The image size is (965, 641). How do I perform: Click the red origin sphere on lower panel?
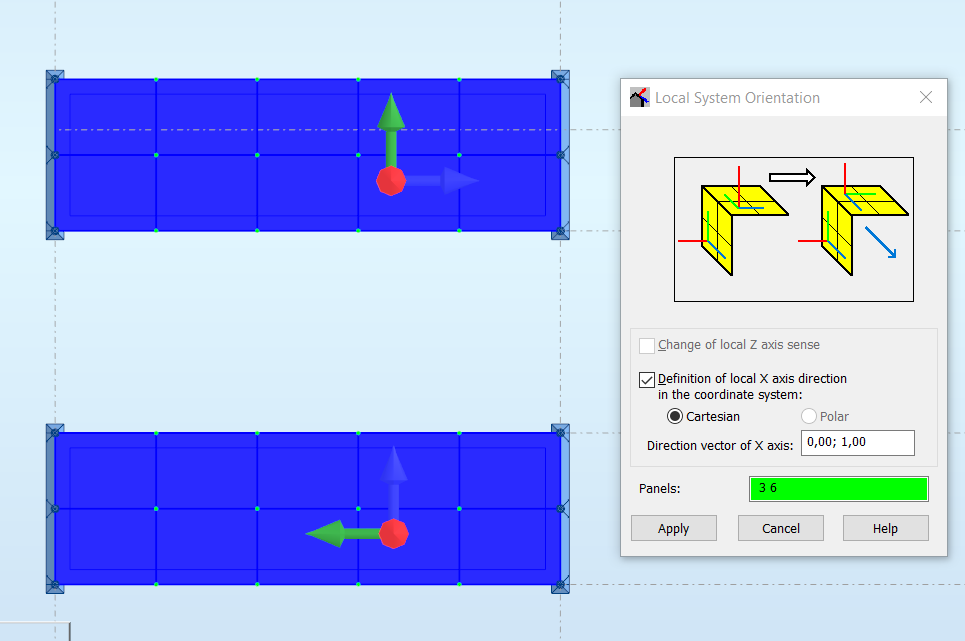point(394,533)
